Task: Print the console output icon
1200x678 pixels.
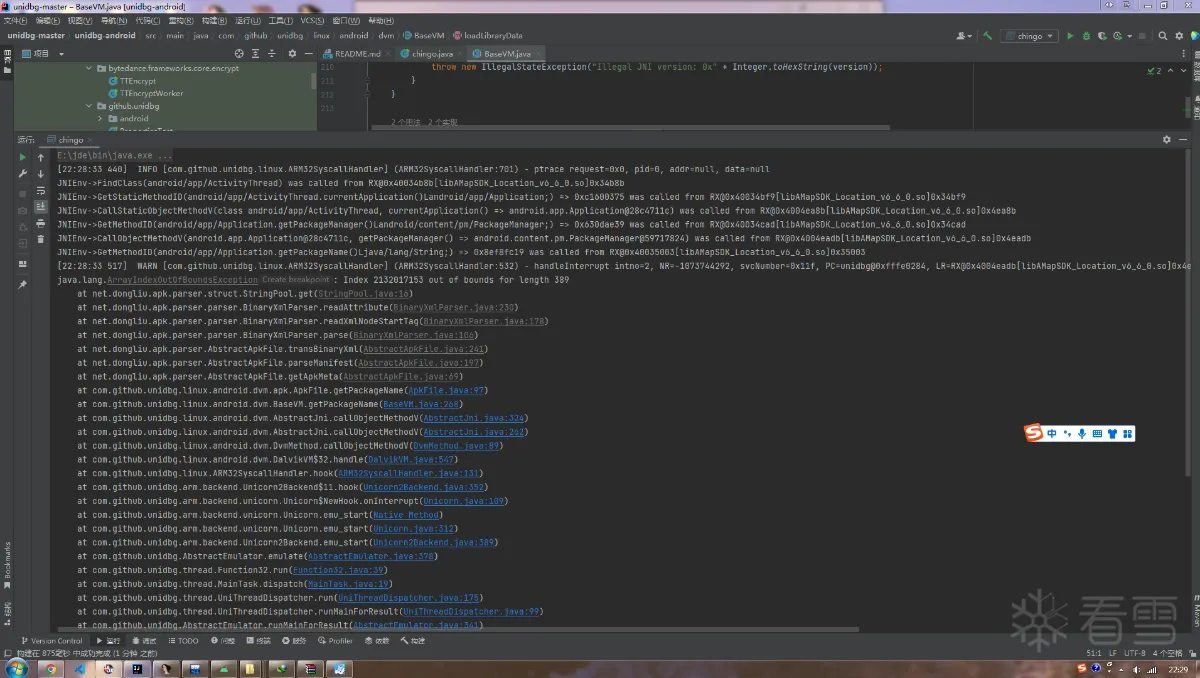Action: click(41, 223)
